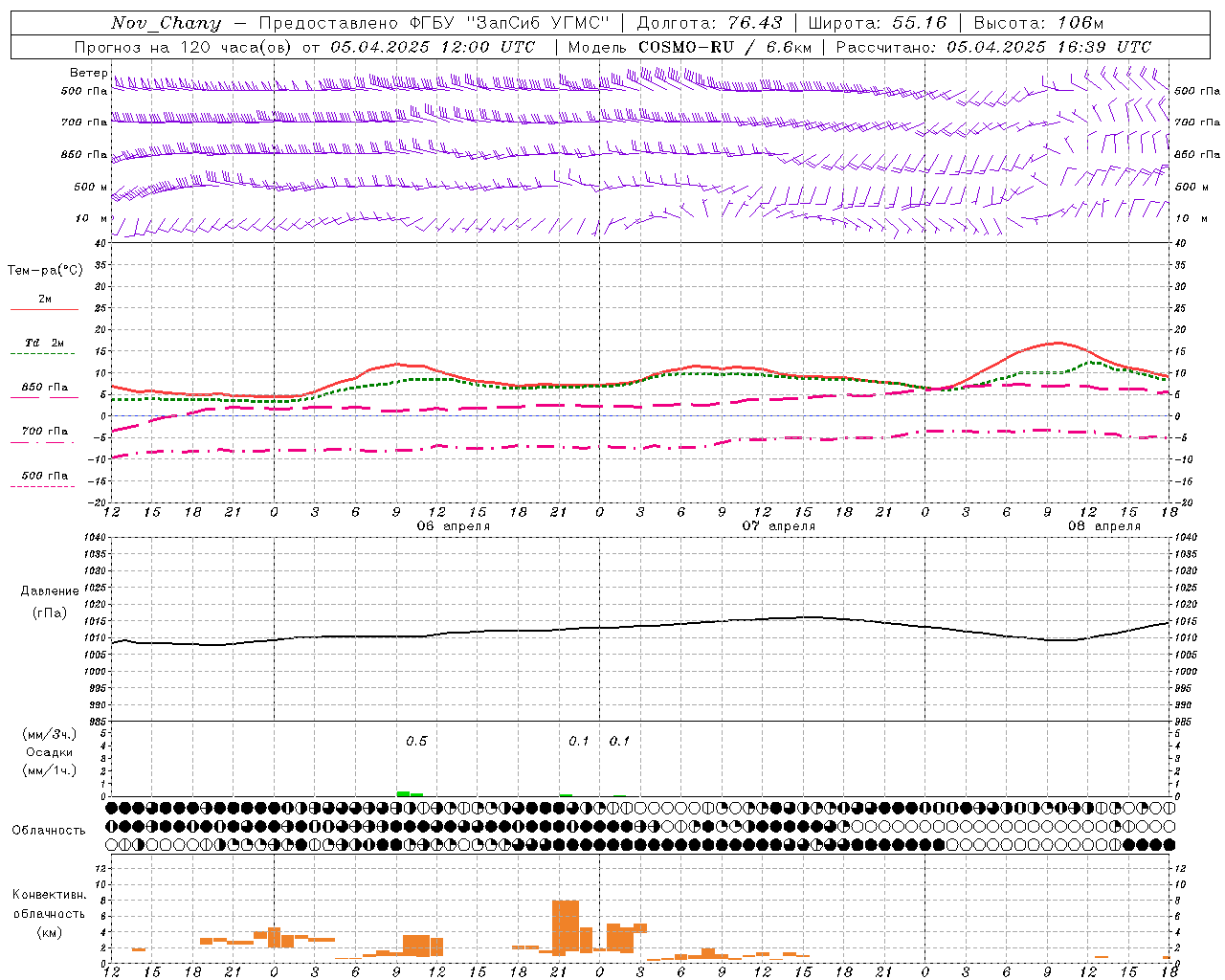The image size is (1225, 980).
Task: Click the Модель COSMO-RU / 6.6км text
Action: coord(690,47)
